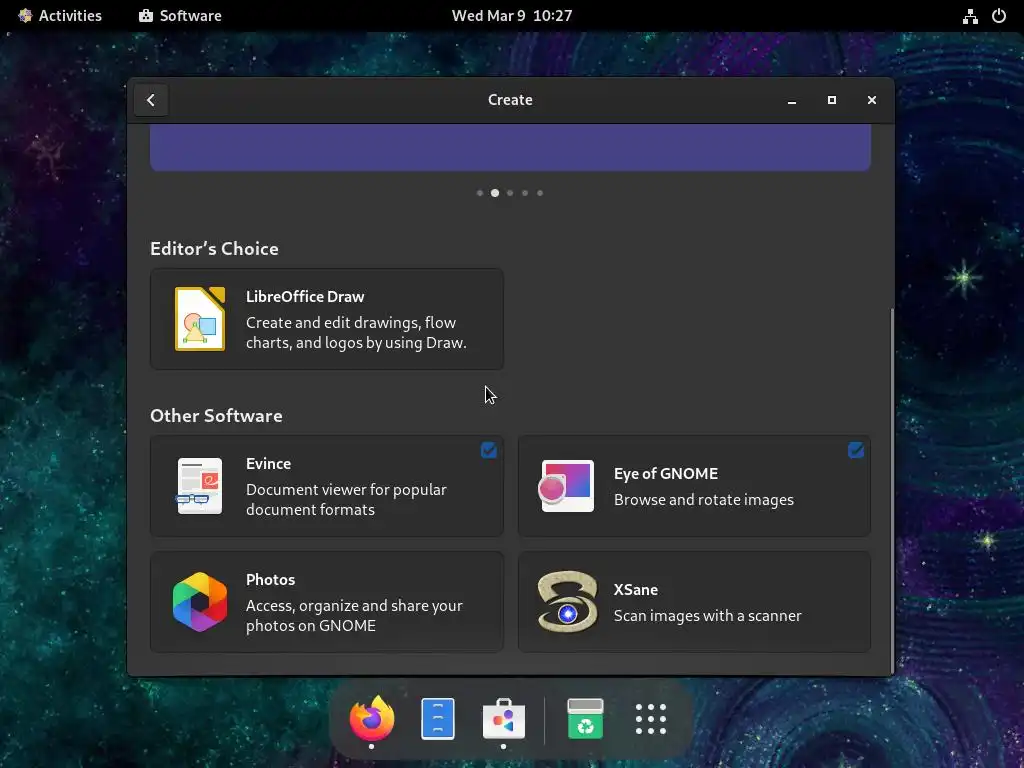The image size is (1024, 768).
Task: Open Eye of GNOME by its title
Action: point(665,473)
